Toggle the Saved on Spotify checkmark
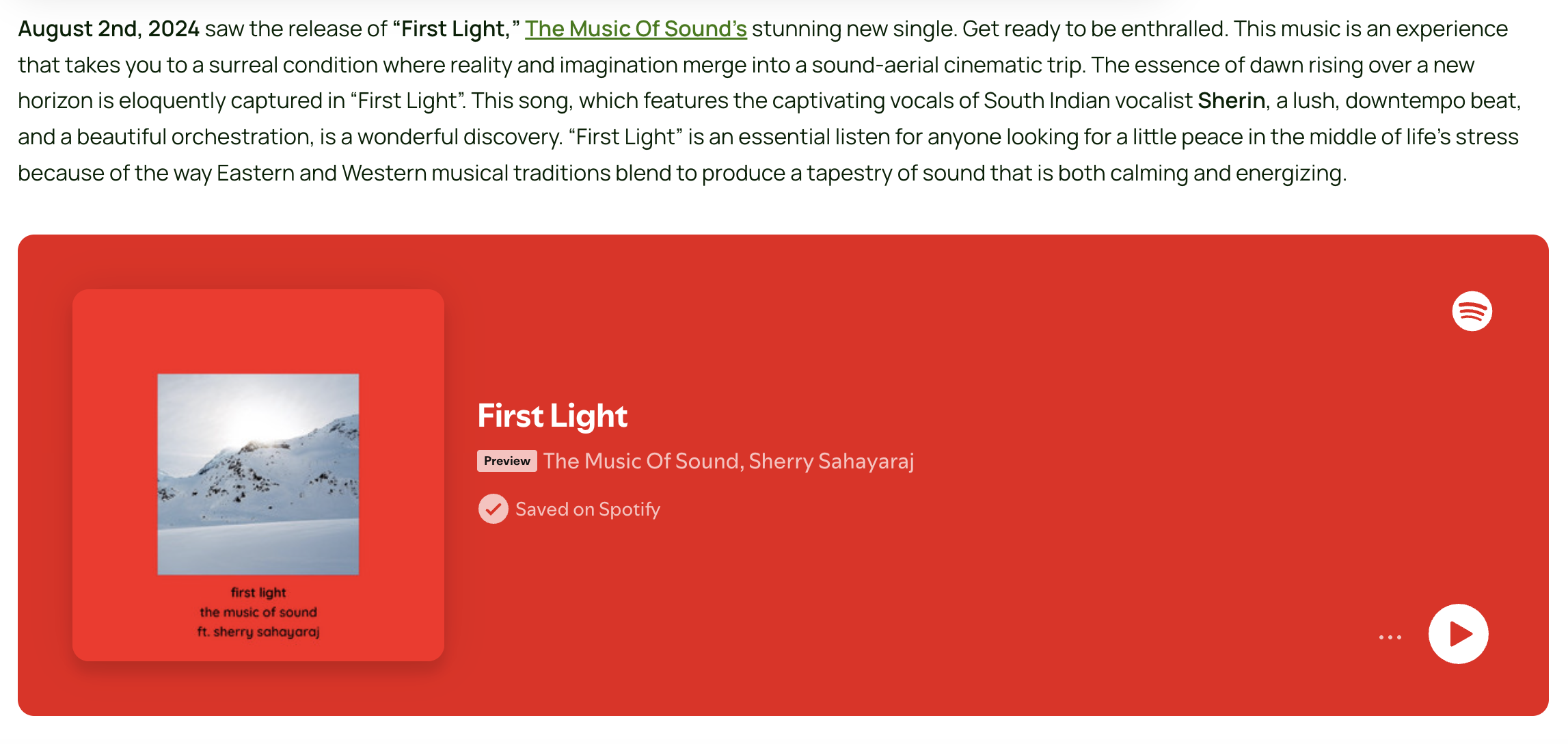Screen dimensions: 1568x744 click(x=493, y=509)
